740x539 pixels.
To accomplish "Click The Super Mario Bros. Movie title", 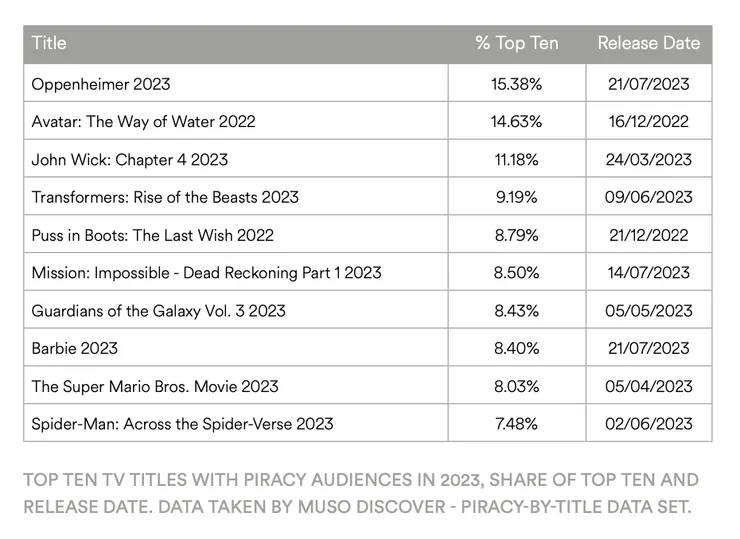I will click(x=155, y=386).
